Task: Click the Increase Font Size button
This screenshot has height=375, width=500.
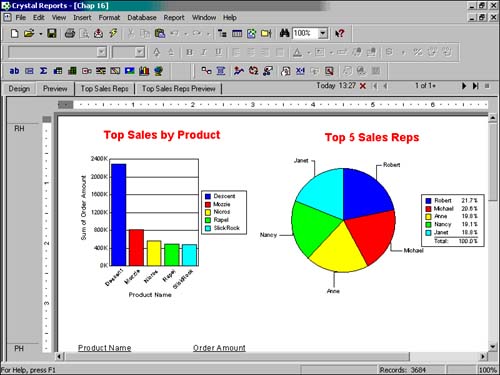Action: click(x=156, y=52)
